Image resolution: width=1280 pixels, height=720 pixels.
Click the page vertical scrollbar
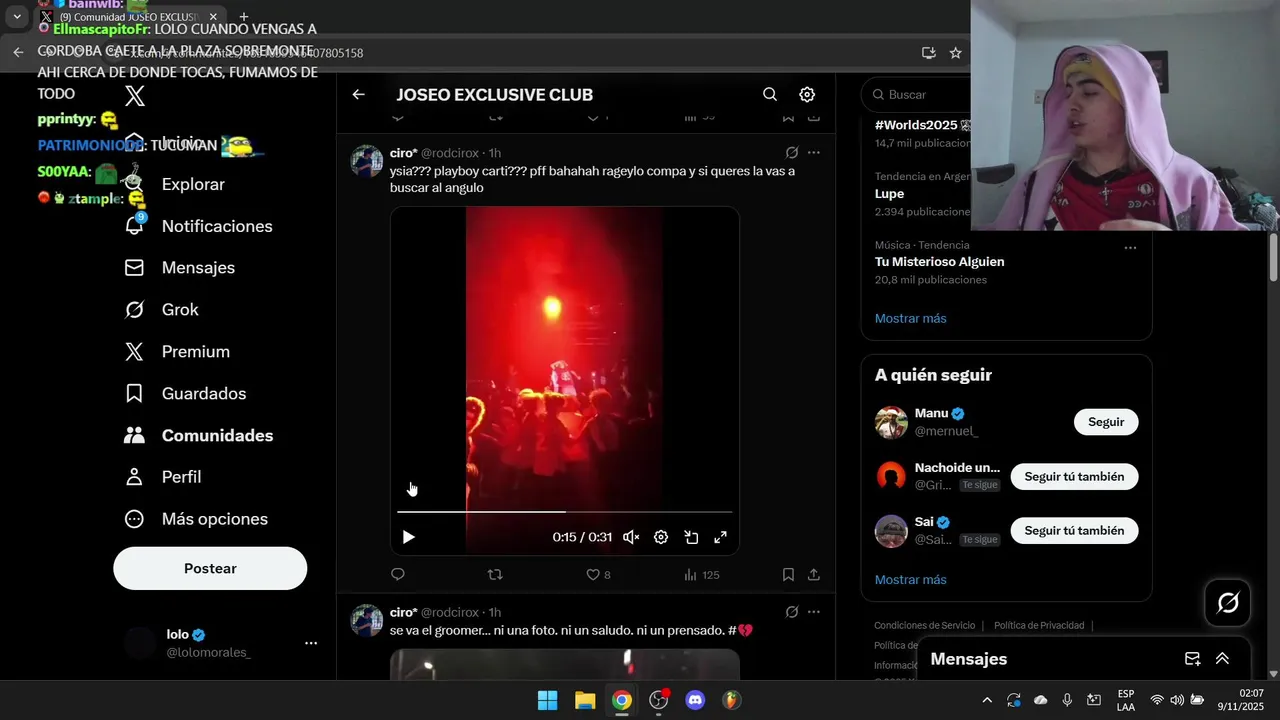point(1273,257)
